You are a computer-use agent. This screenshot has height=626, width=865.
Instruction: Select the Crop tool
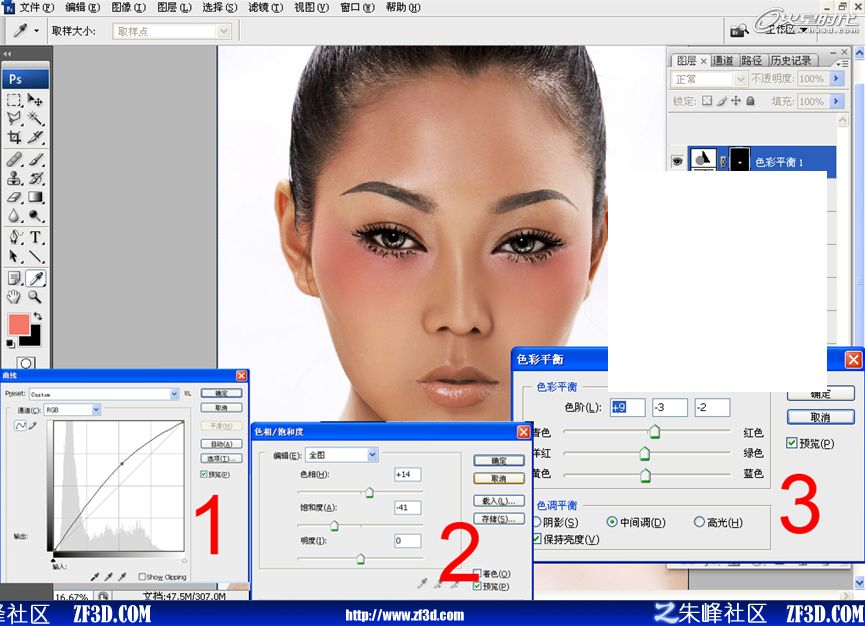[14, 137]
